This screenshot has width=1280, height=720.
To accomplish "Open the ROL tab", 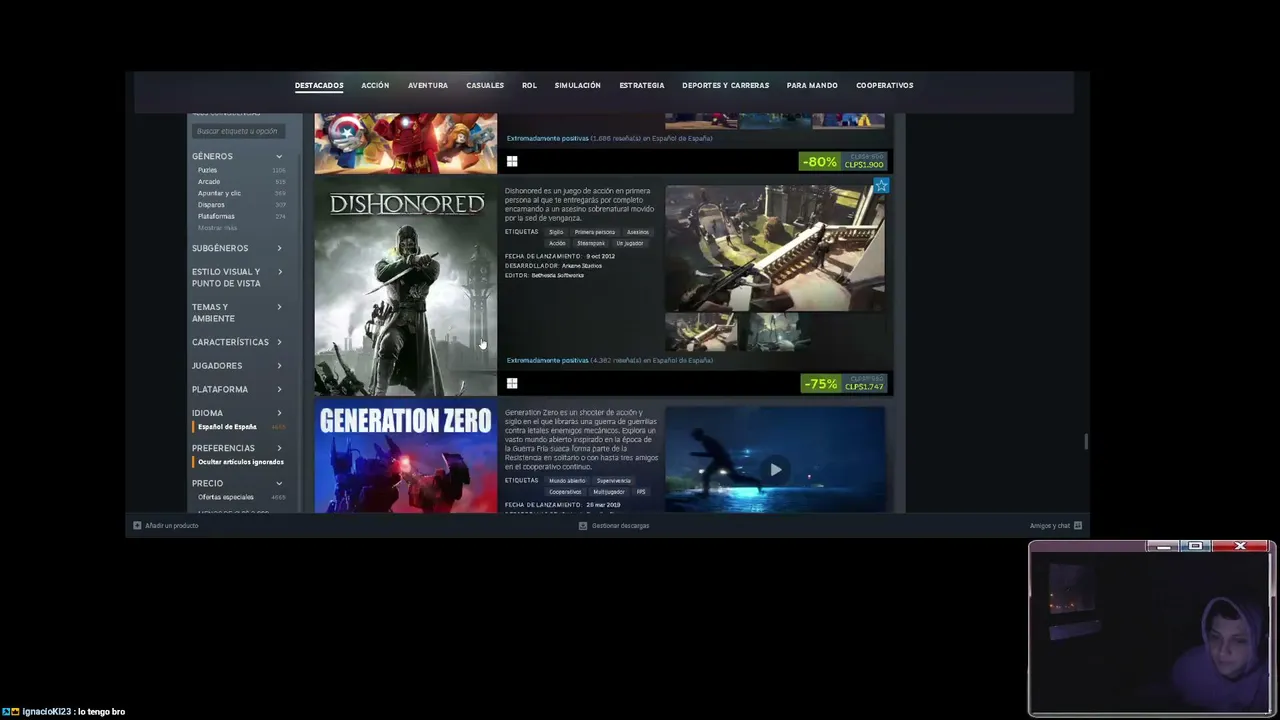I will [x=529, y=86].
